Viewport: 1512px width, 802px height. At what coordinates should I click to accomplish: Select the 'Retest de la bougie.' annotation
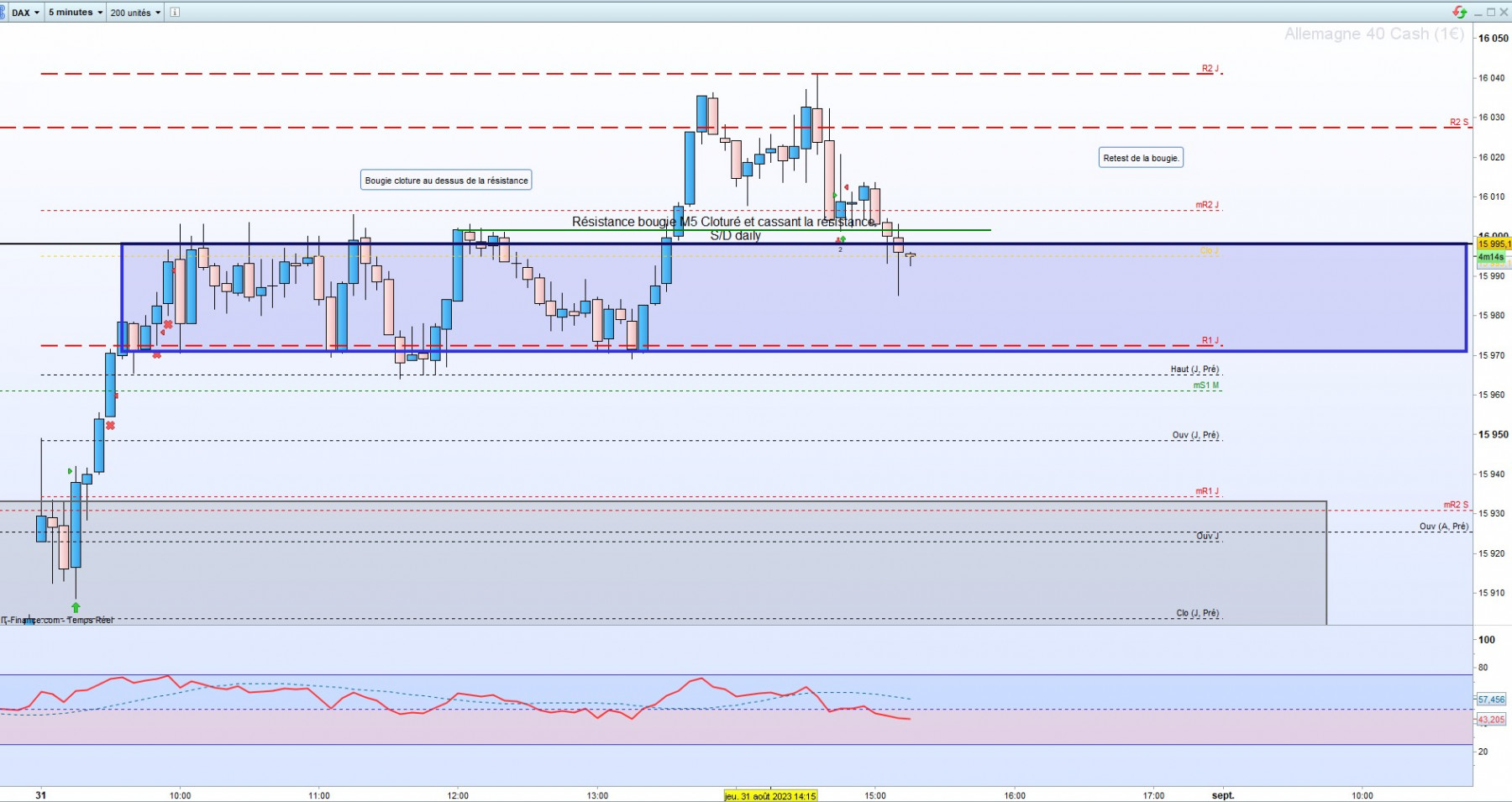point(1141,158)
